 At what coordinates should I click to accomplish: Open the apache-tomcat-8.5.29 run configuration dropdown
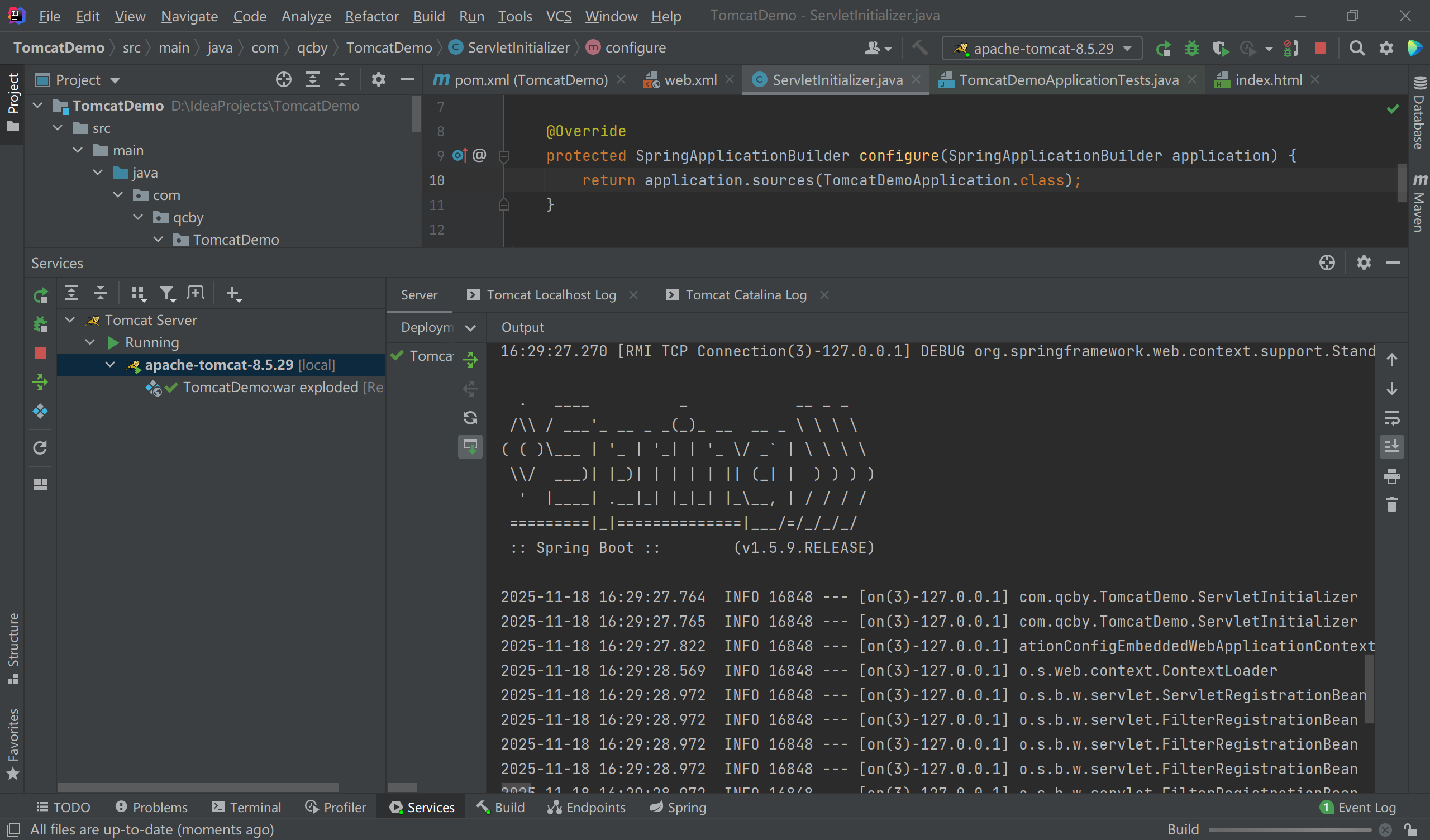[1042, 49]
